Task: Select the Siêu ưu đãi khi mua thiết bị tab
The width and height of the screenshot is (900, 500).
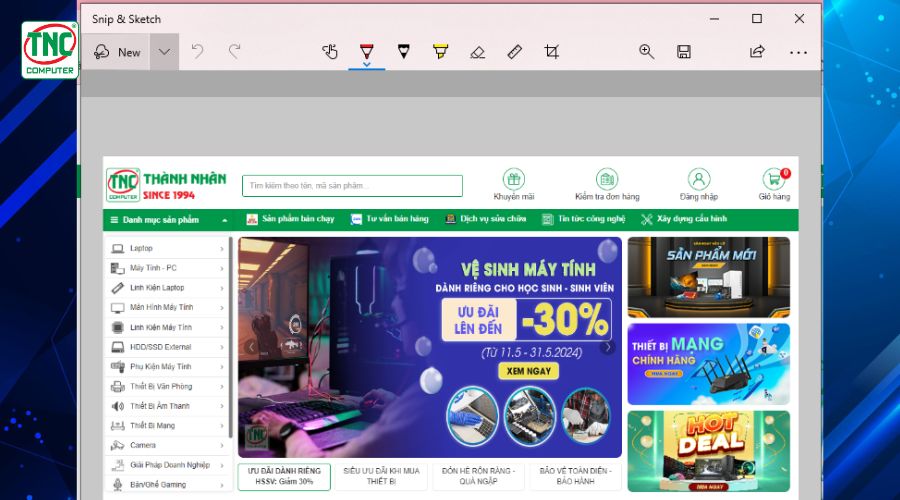Action: pos(381,476)
